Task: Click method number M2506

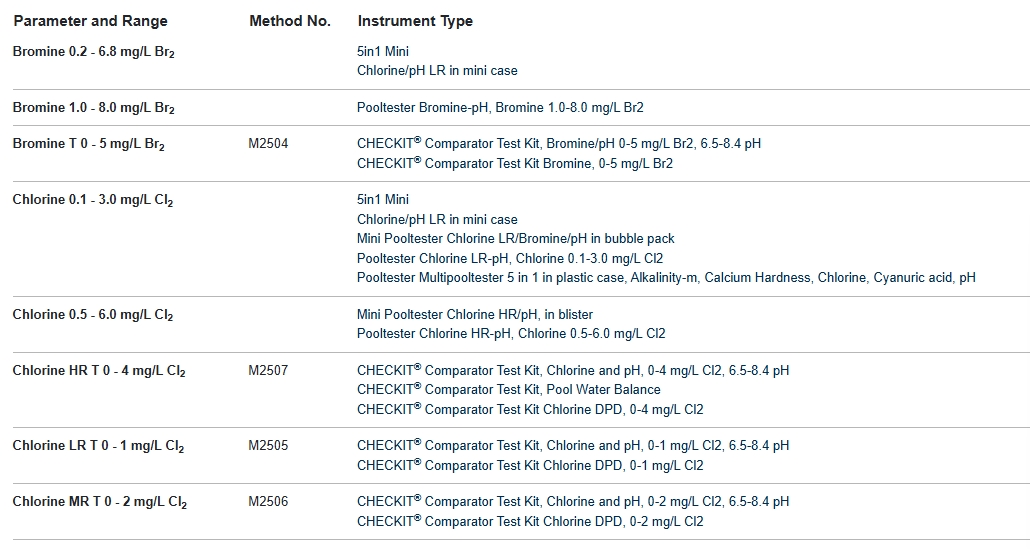Action: (268, 502)
